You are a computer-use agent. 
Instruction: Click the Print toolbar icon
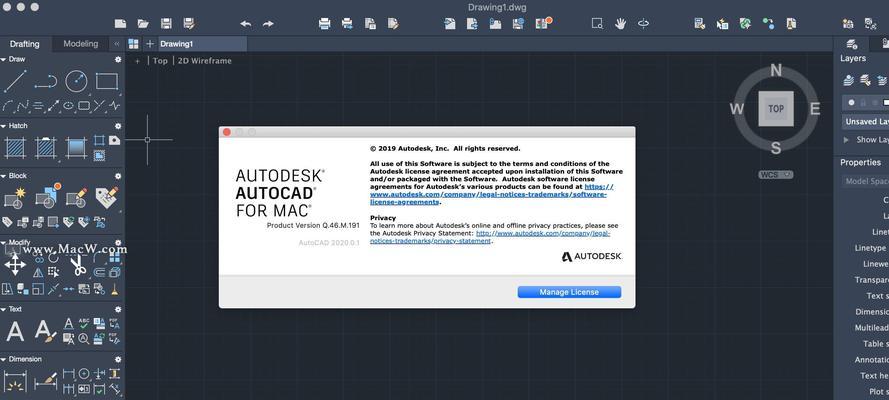pyautogui.click(x=324, y=24)
